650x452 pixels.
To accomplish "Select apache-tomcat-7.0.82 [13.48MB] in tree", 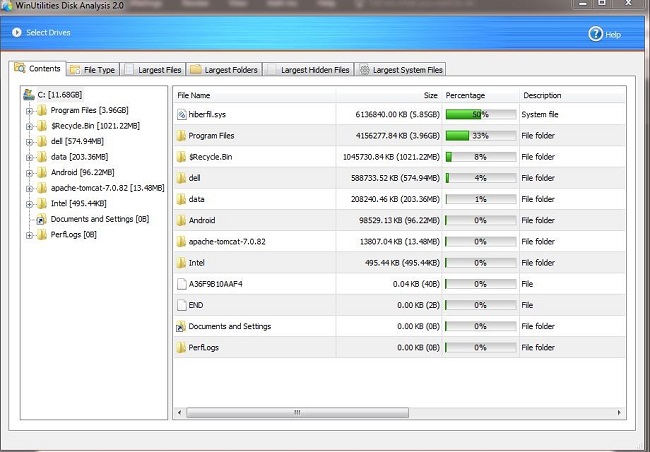I will pos(107,188).
